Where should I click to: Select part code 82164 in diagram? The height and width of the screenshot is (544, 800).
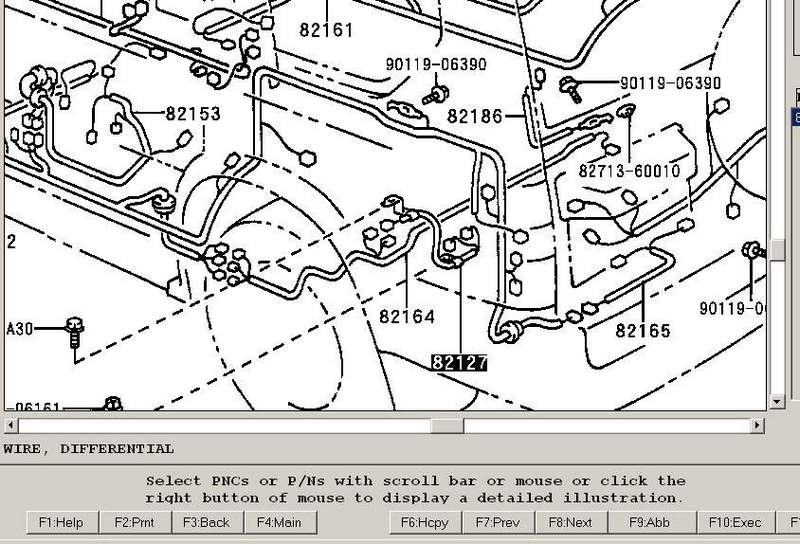coord(407,317)
